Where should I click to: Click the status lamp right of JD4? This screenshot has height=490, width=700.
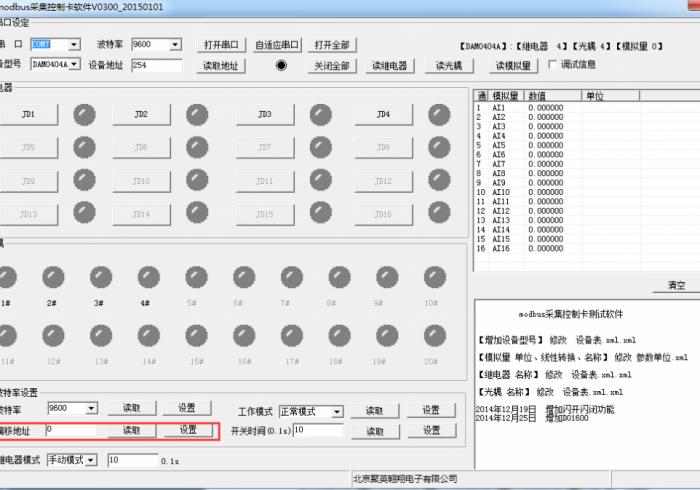click(440, 115)
